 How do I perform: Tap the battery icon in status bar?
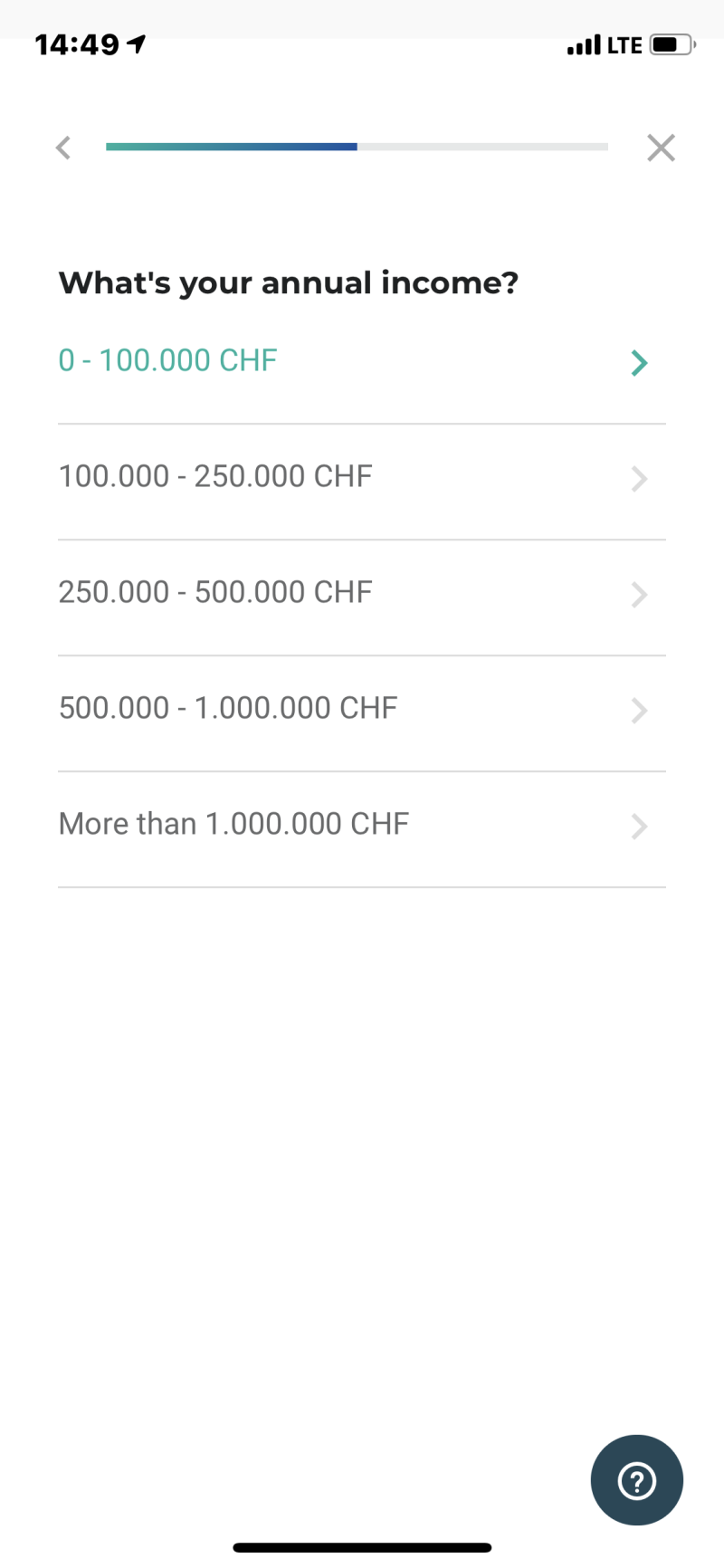tap(672, 44)
